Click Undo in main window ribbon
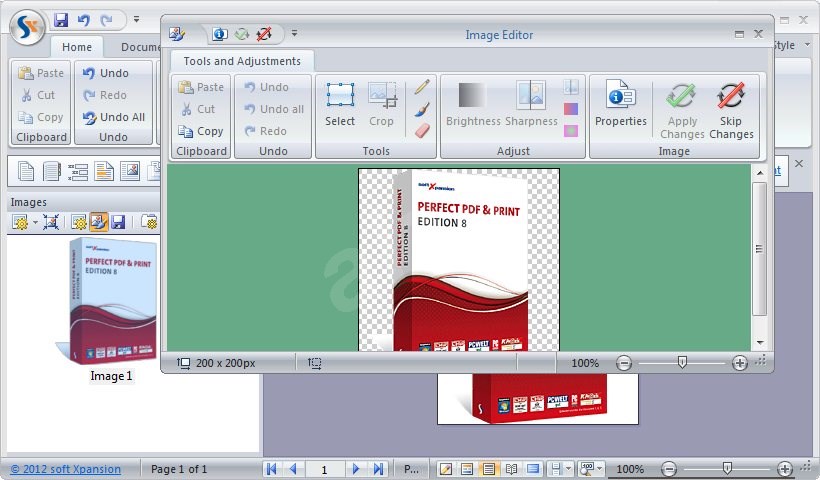 click(106, 73)
